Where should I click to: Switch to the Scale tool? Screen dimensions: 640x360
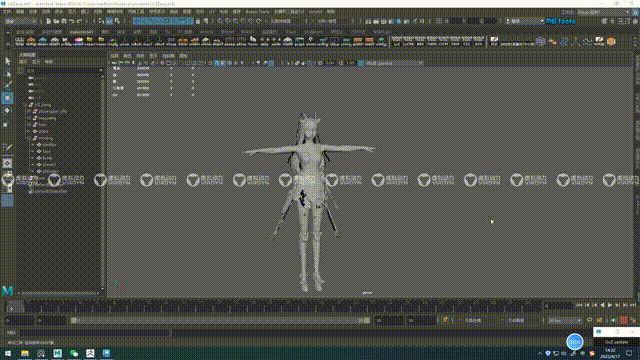(6, 124)
